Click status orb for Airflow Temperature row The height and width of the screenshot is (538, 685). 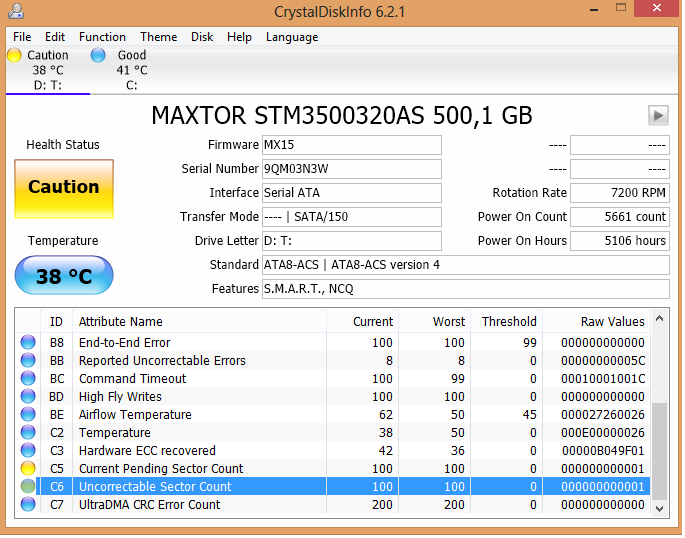point(28,414)
